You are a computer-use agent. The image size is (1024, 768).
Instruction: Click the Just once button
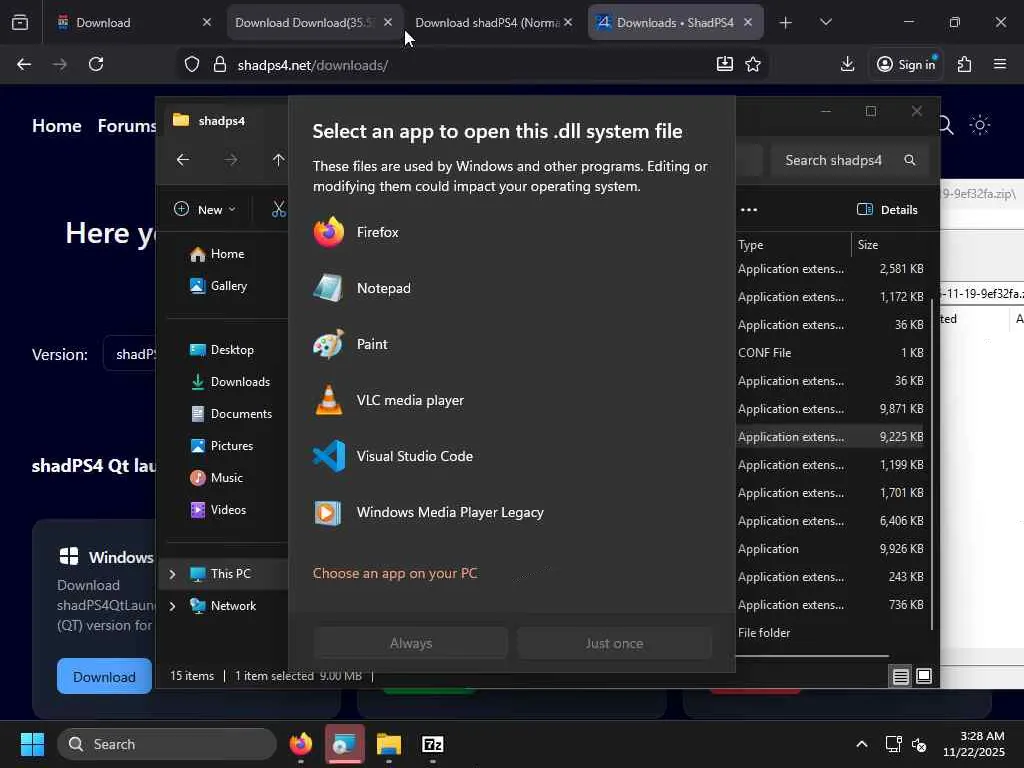[x=614, y=643]
